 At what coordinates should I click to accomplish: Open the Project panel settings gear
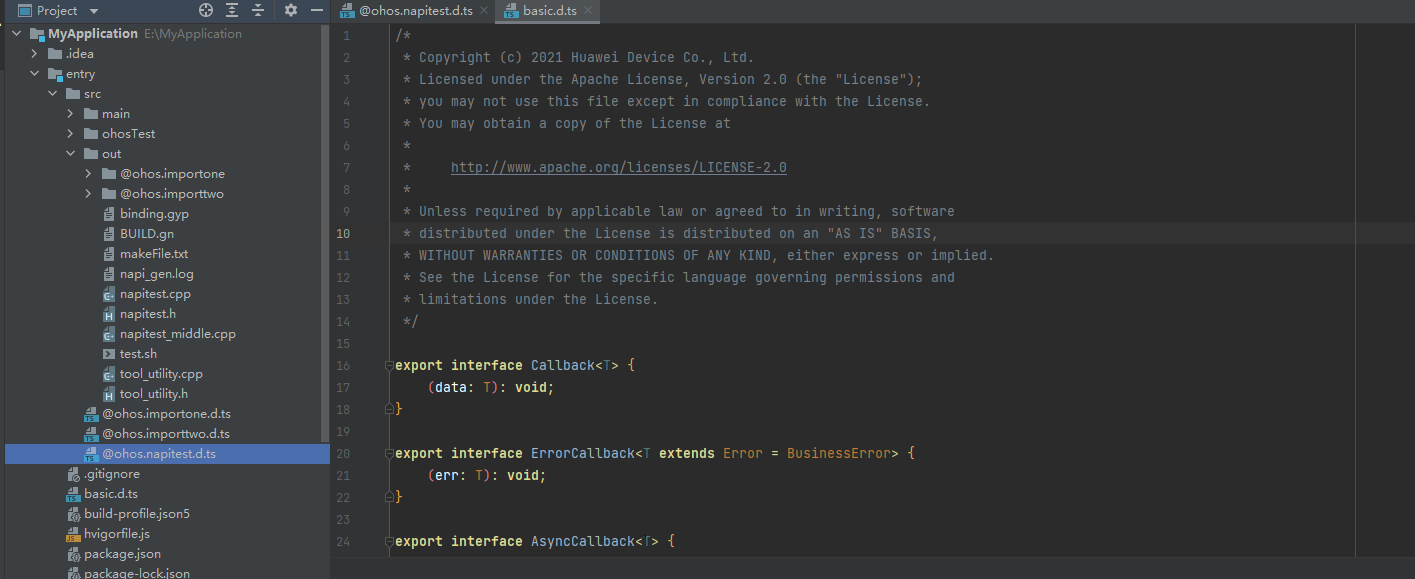point(291,10)
